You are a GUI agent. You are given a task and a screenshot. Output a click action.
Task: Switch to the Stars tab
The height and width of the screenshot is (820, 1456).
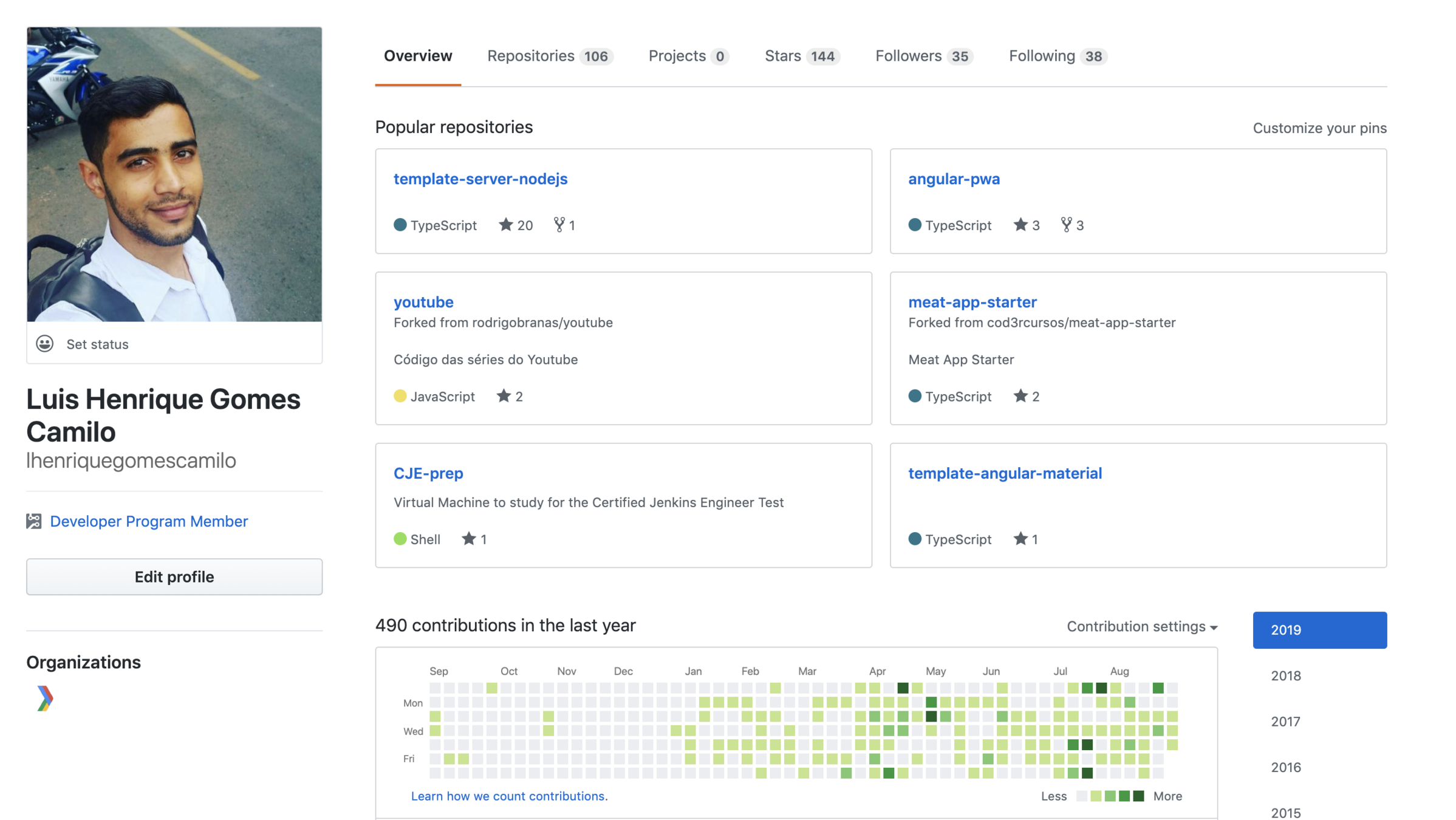(x=801, y=56)
